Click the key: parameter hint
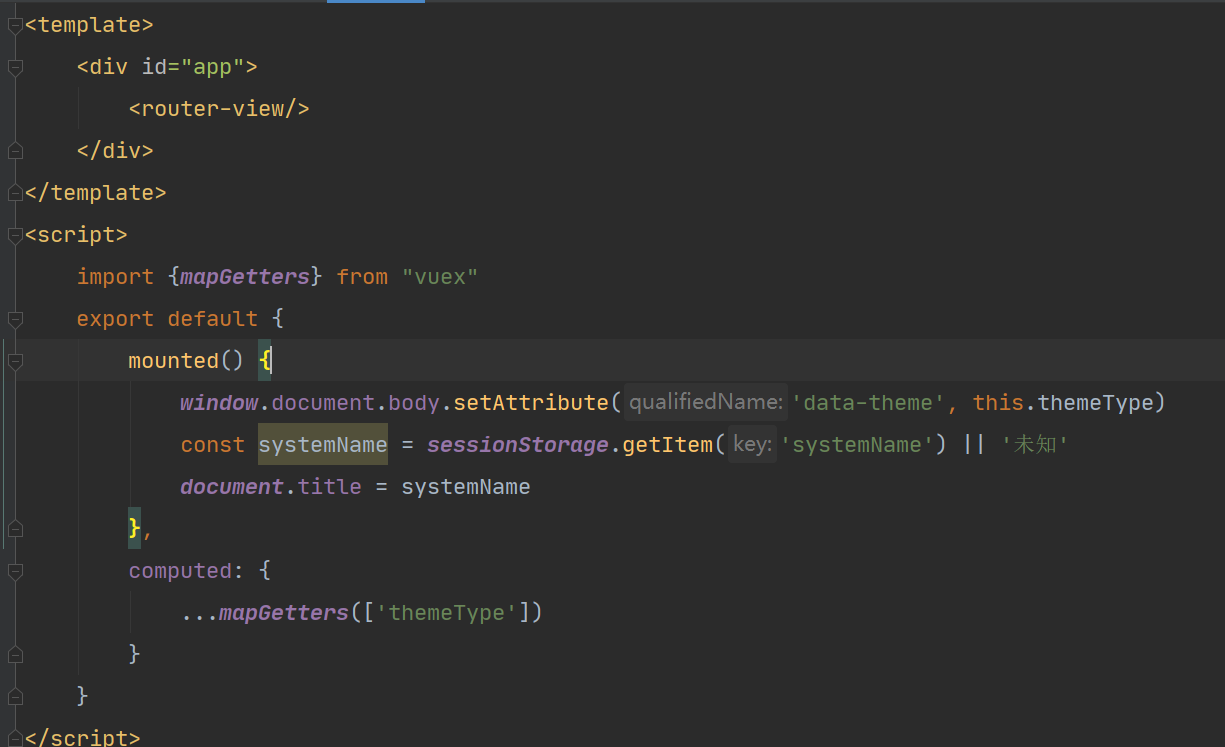 pos(752,445)
